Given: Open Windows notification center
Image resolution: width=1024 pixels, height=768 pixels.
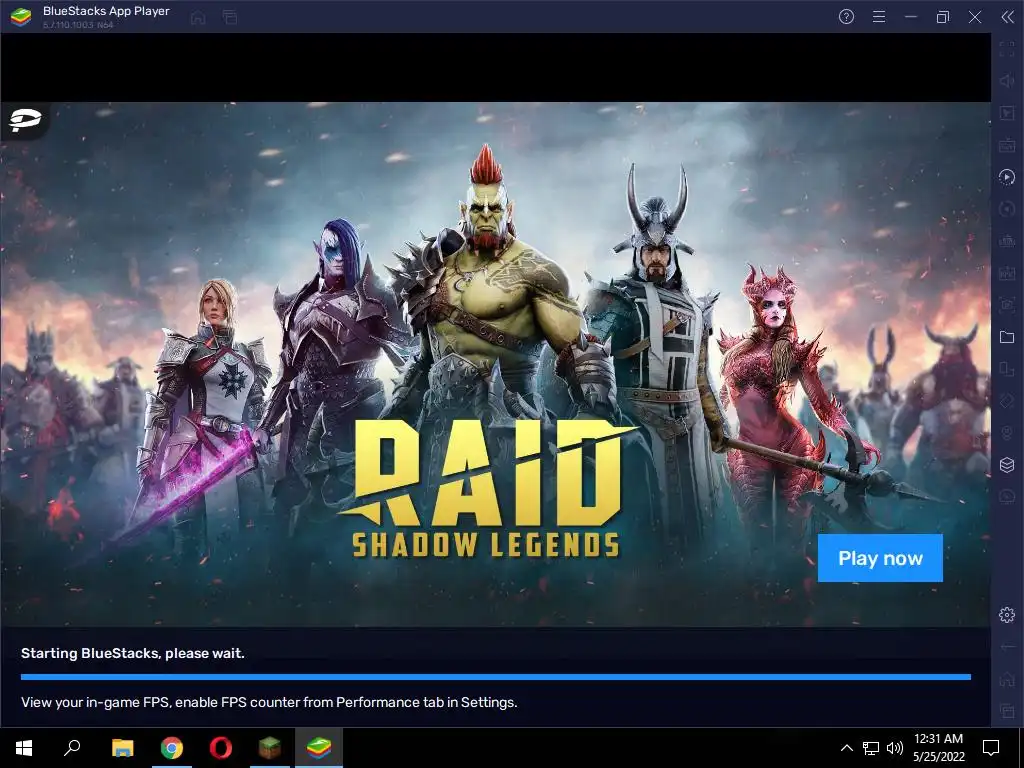Looking at the screenshot, I should (991, 748).
